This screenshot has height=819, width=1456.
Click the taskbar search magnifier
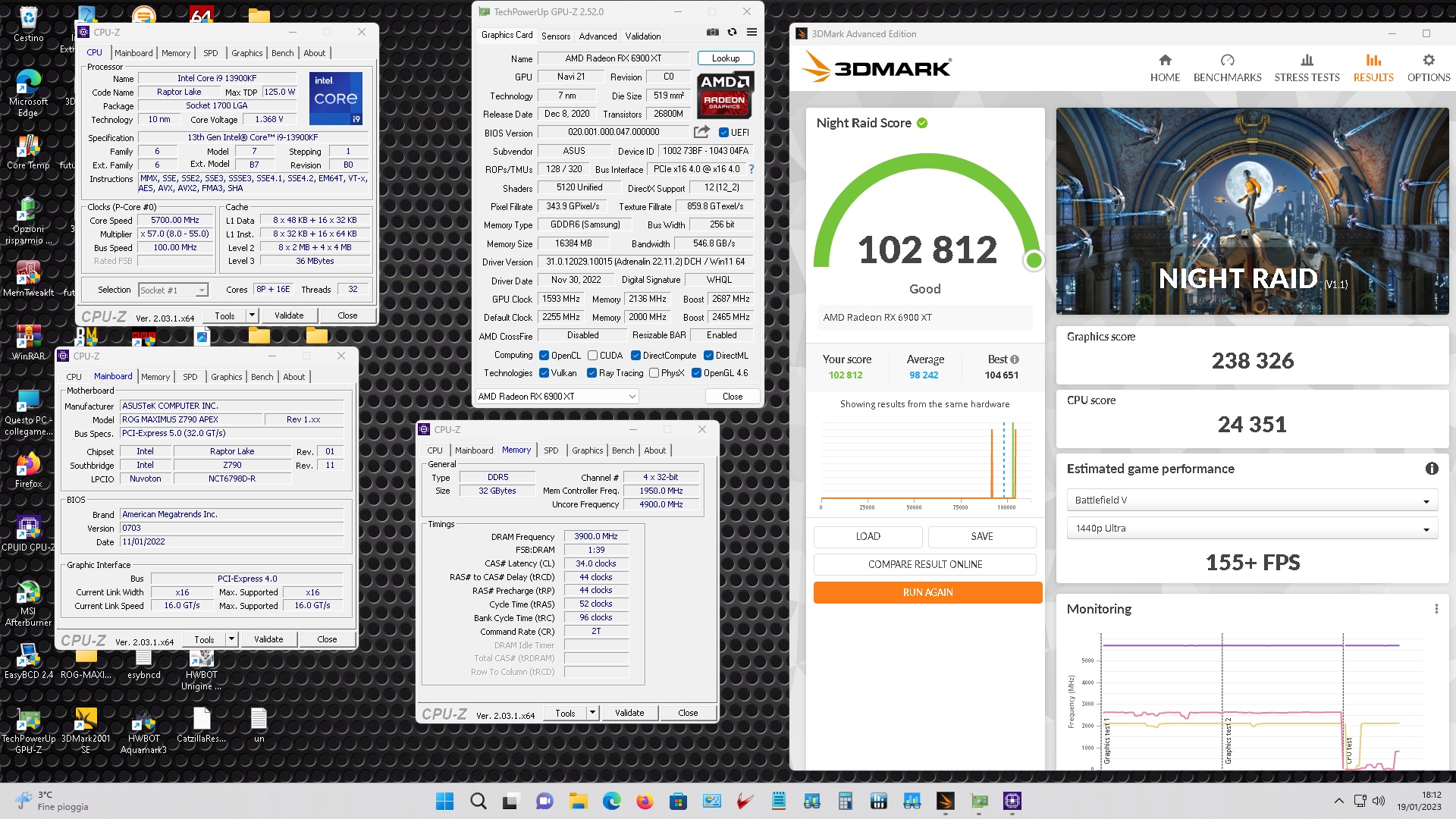click(478, 801)
